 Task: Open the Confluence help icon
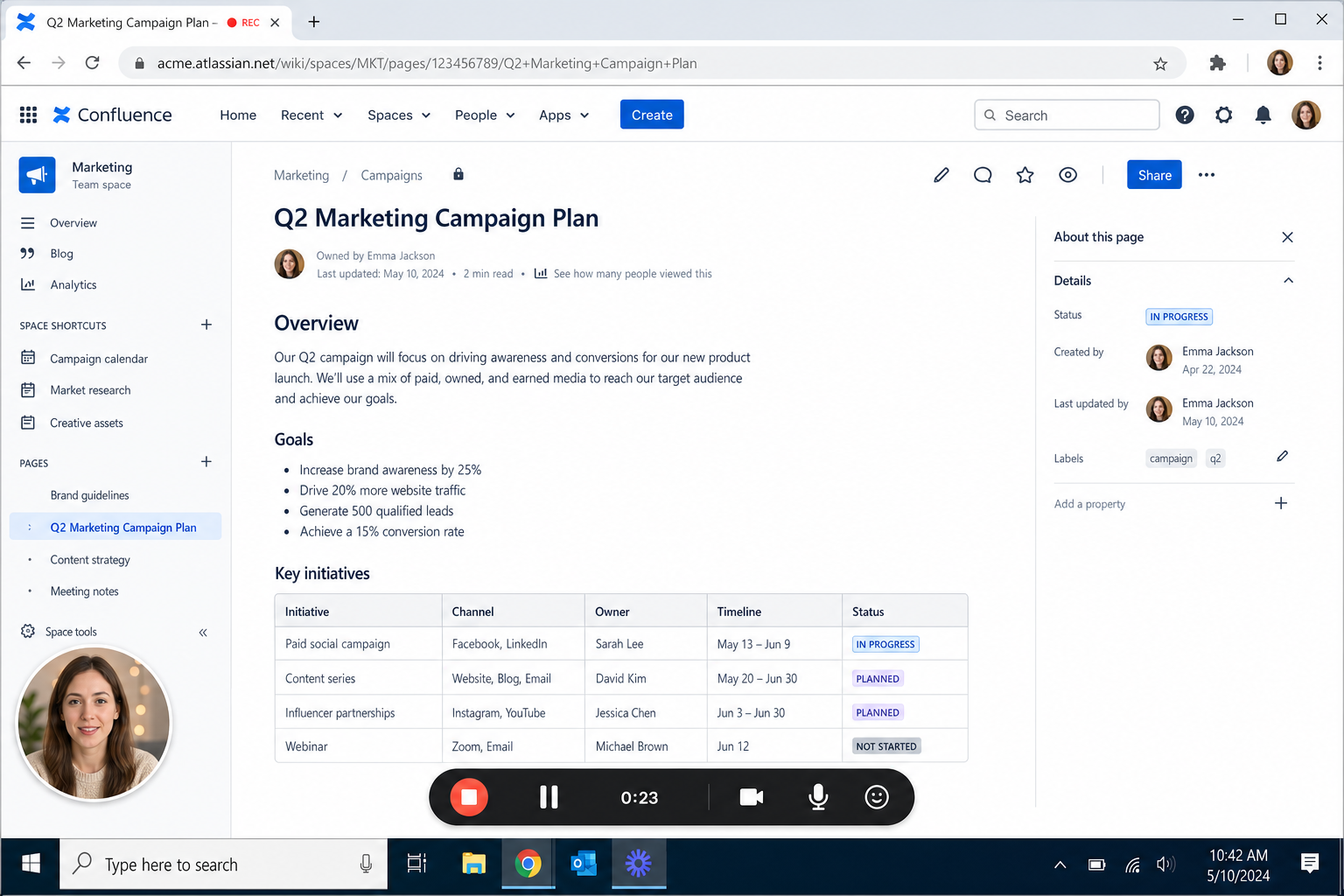[1185, 115]
